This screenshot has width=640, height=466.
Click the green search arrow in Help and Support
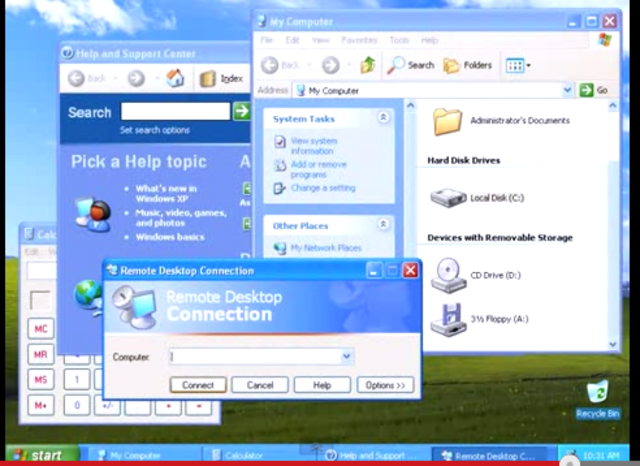coord(241,111)
